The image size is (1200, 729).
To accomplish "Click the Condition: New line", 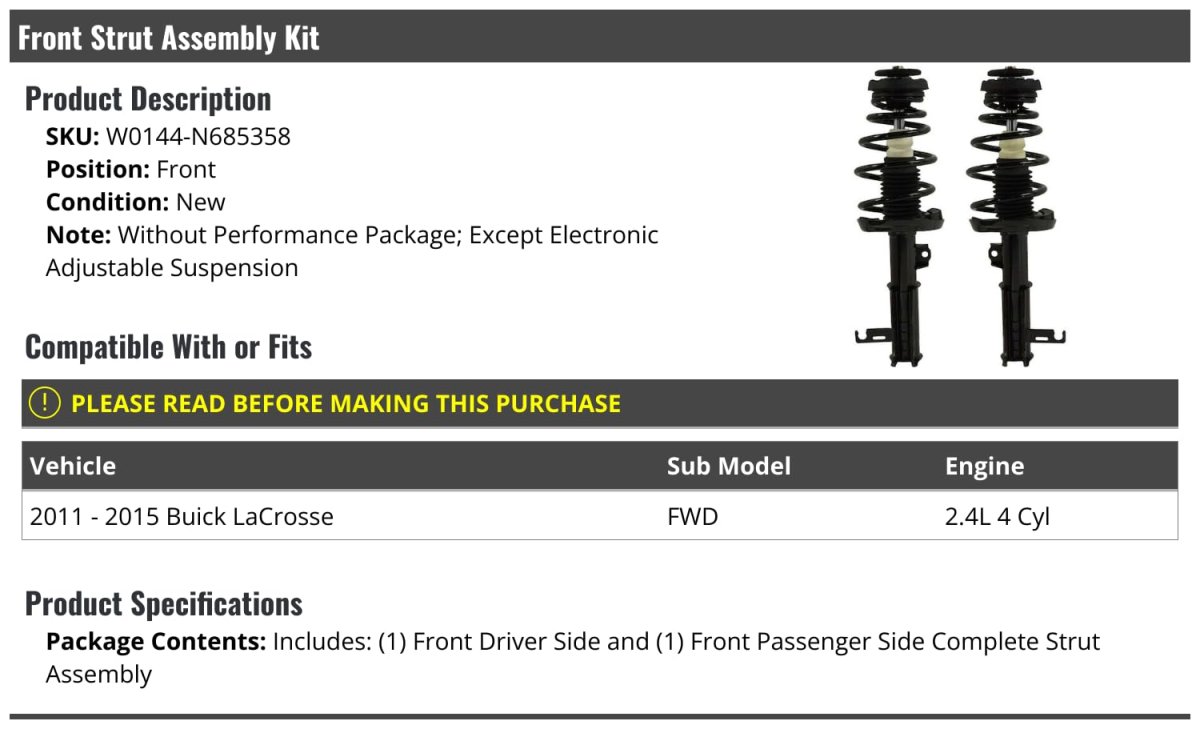I will click(x=136, y=202).
